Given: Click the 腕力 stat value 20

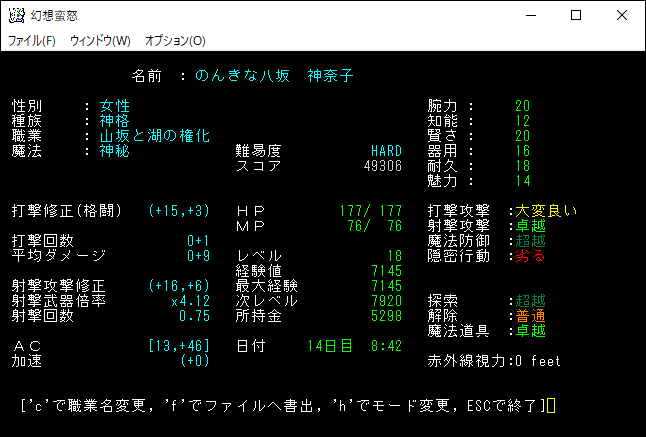Looking at the screenshot, I should 522,106.
